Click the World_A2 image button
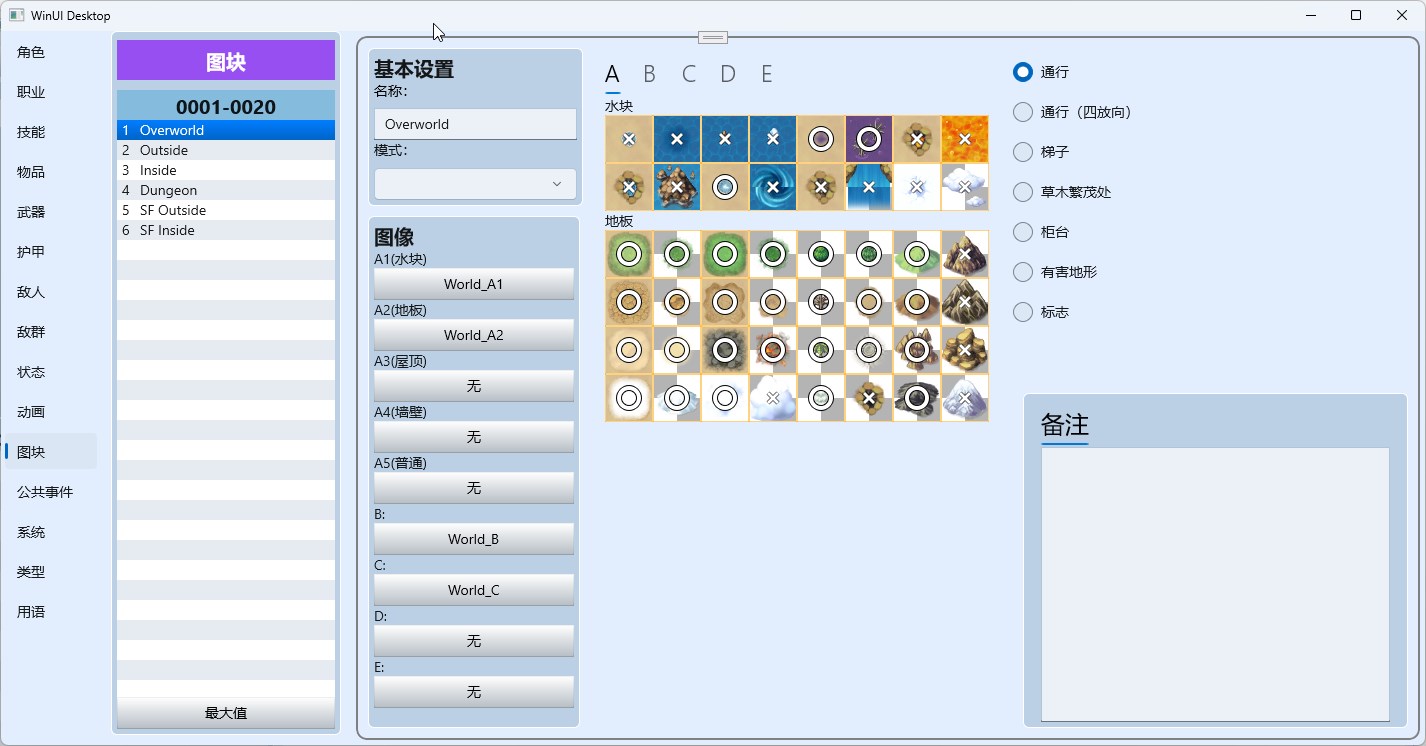Image resolution: width=1426 pixels, height=746 pixels. pos(474,335)
